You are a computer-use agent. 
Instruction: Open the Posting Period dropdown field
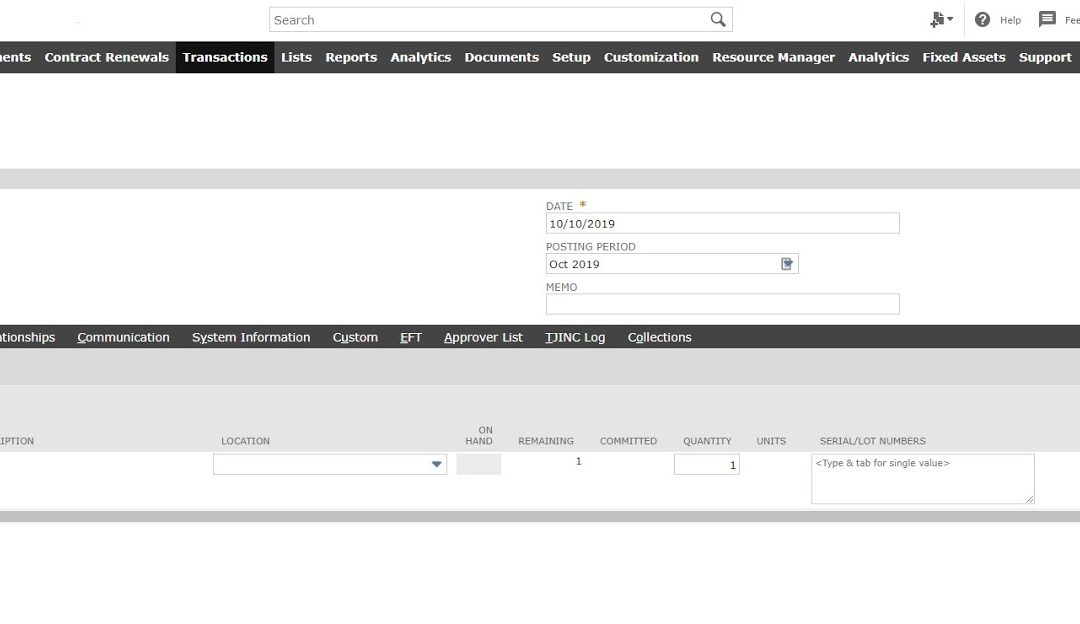pos(672,264)
